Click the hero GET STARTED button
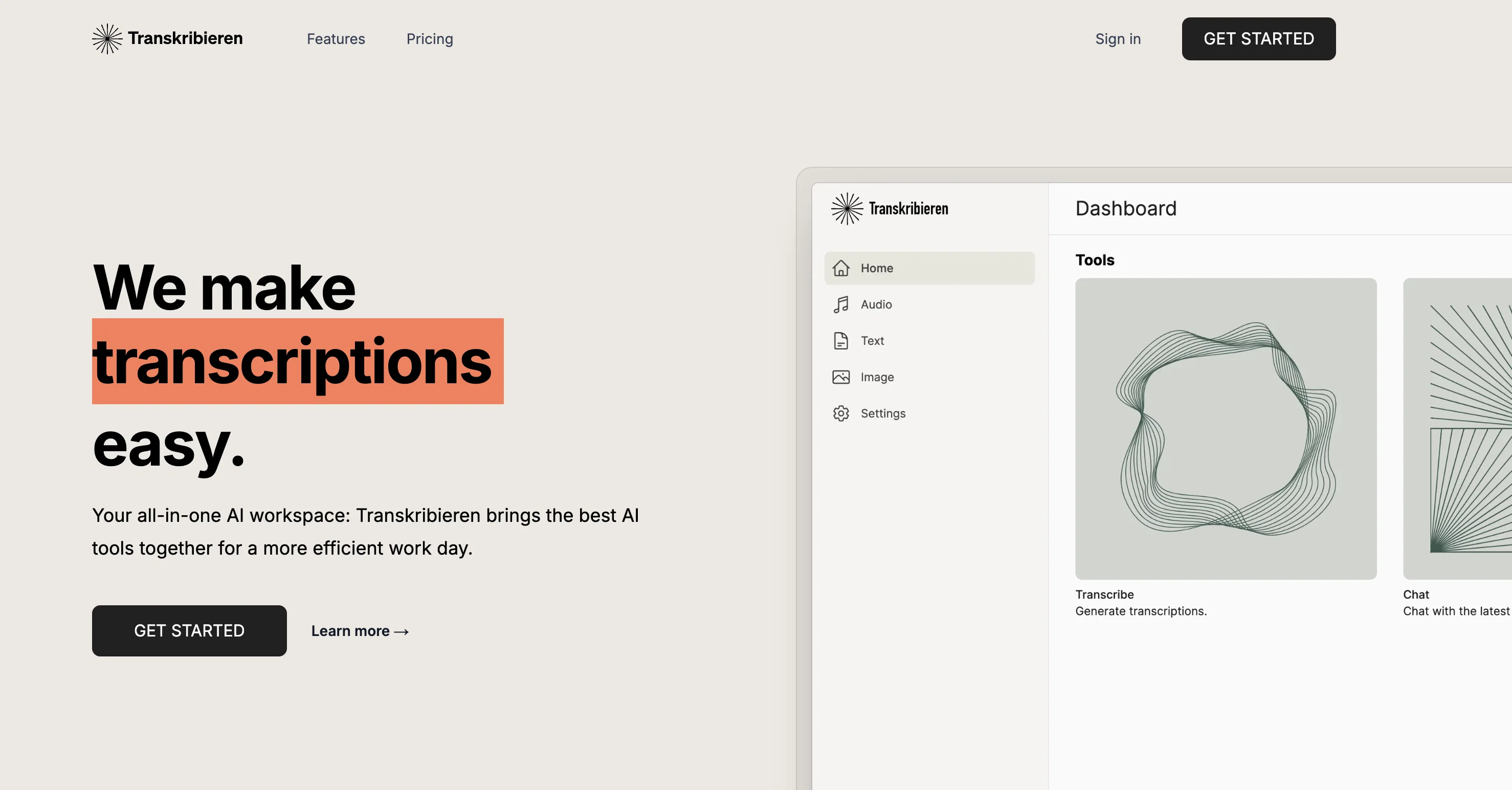 click(x=189, y=631)
